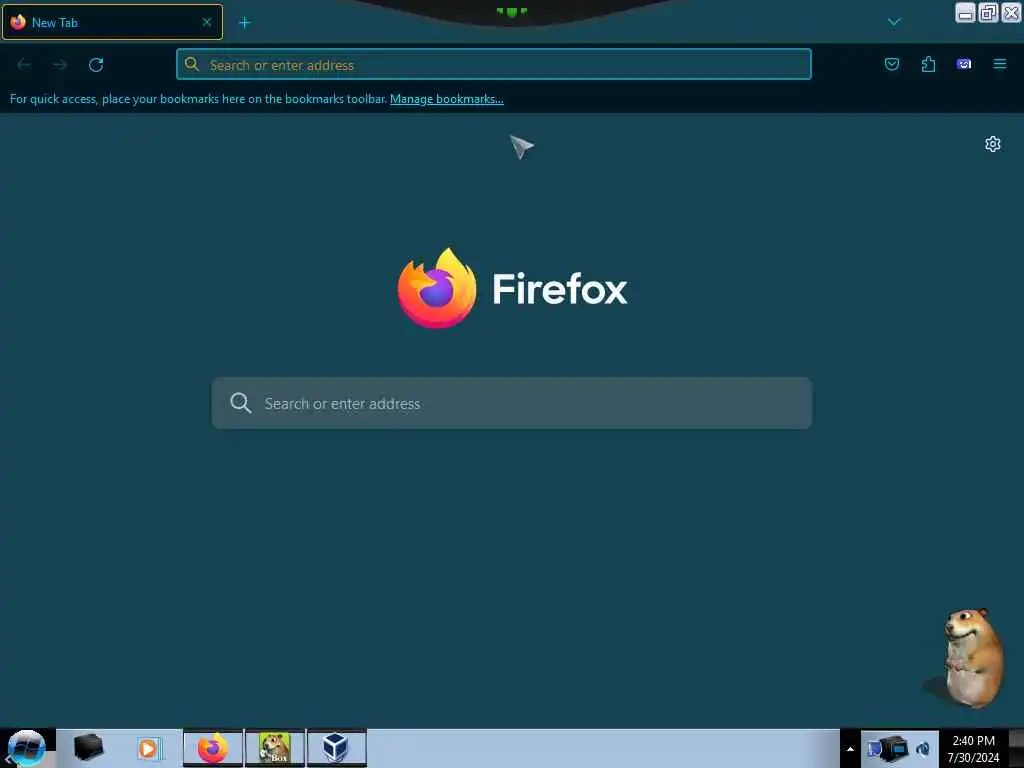Switch to Firefox in the taskbar
The height and width of the screenshot is (768, 1024).
(213, 748)
